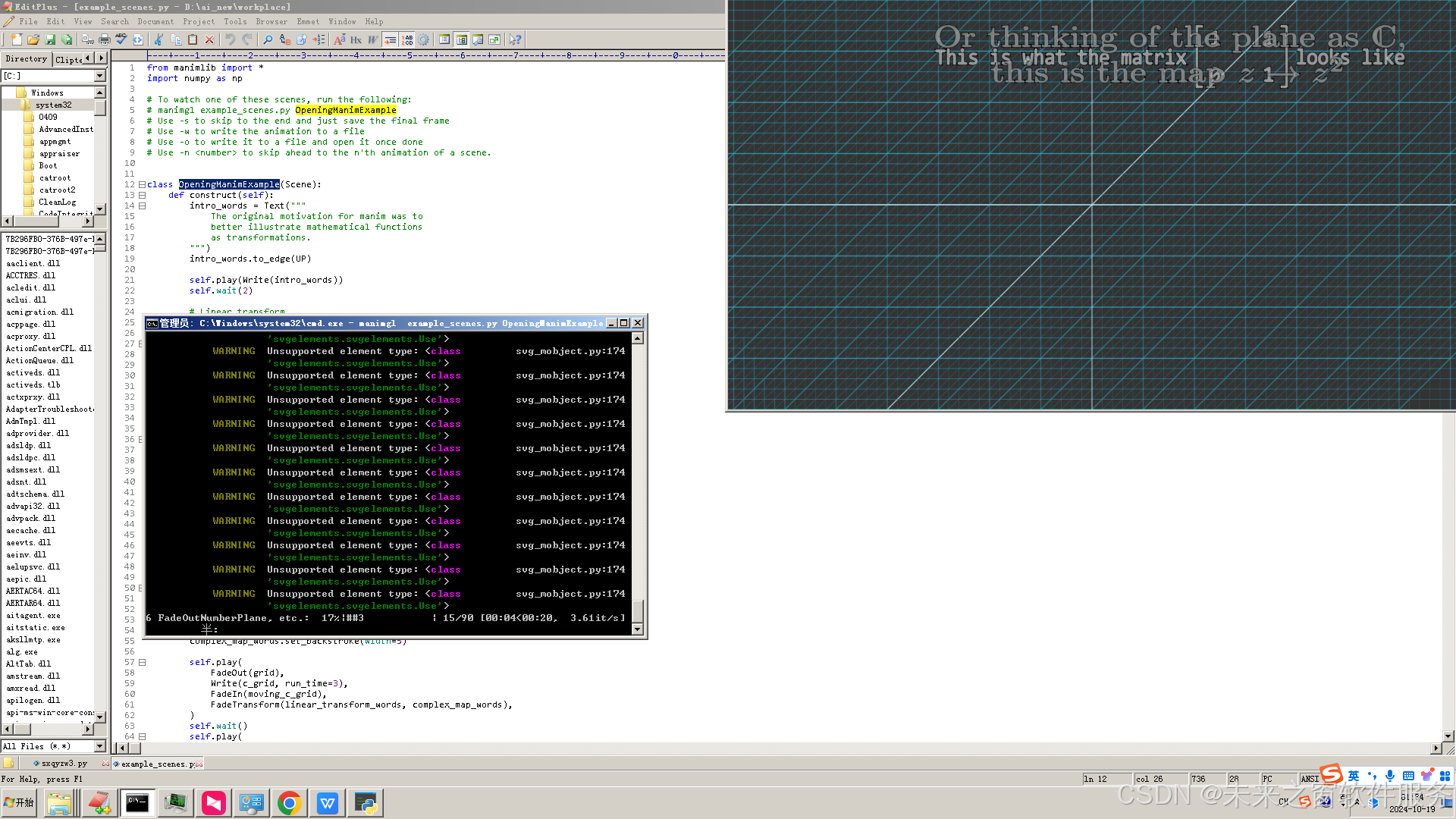Toggle Word wrap toolbar button
Image resolution: width=1456 pixels, height=819 pixels.
coord(373,39)
